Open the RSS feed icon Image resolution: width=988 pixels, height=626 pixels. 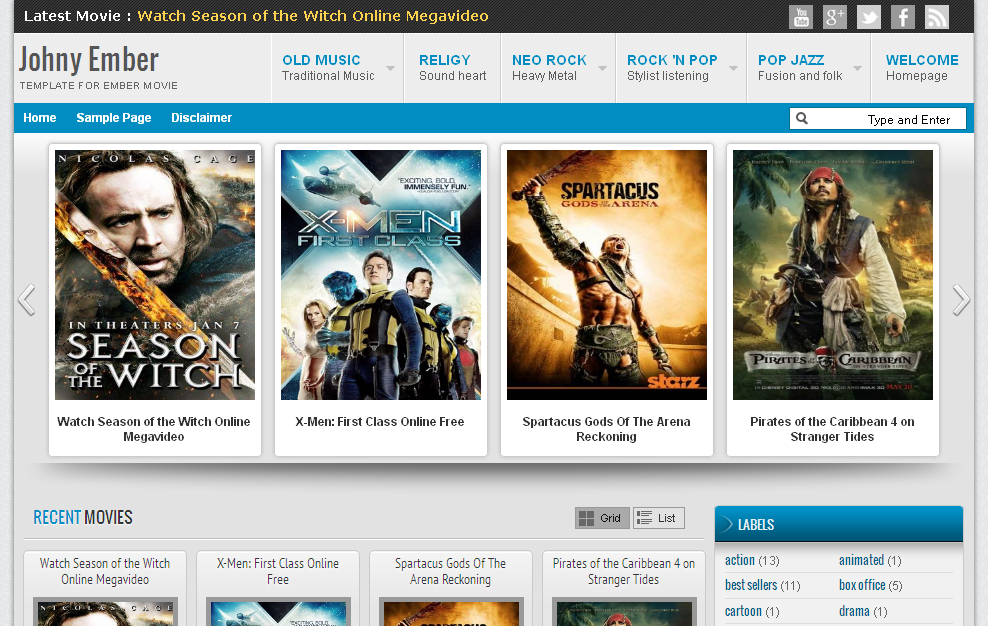[937, 17]
